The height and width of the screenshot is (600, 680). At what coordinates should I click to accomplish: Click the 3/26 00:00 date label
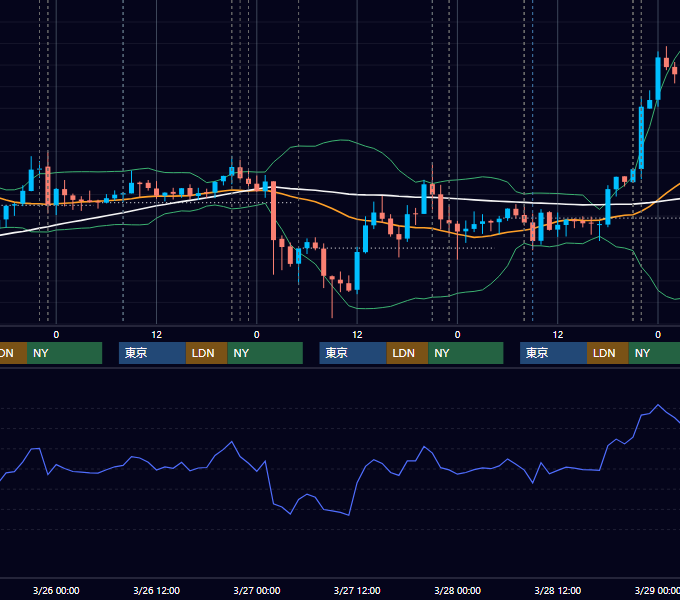point(56,590)
